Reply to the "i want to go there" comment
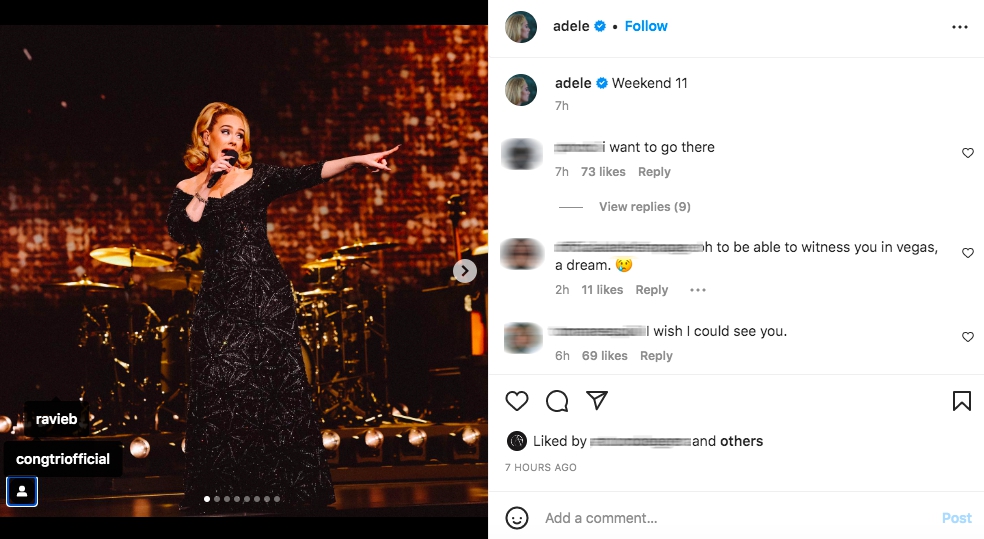The width and height of the screenshot is (984, 539). click(654, 172)
